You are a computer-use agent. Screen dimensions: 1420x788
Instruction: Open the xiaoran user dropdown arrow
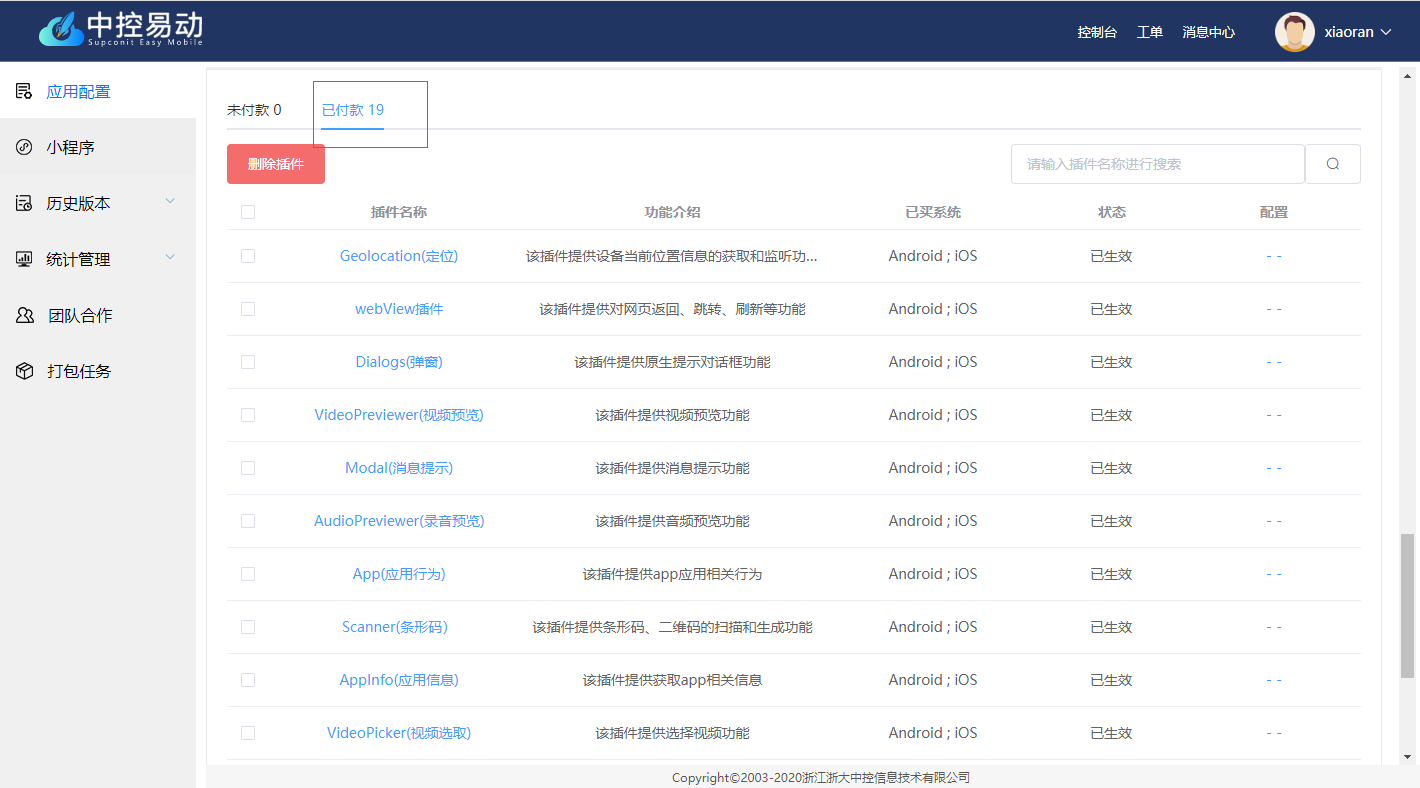[x=1386, y=32]
